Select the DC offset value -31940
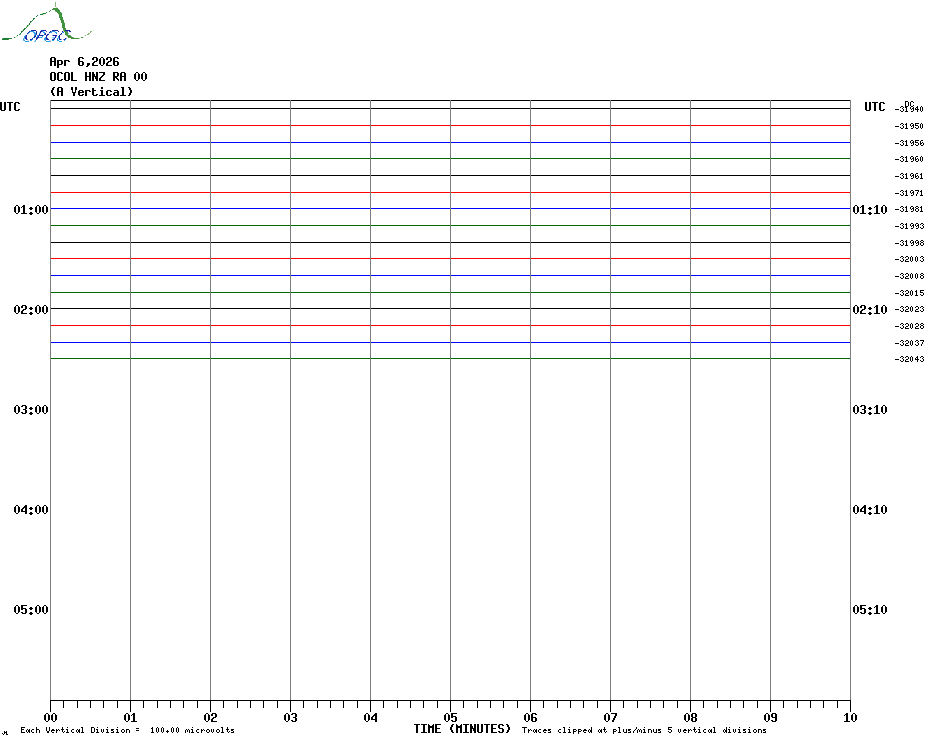The image size is (930, 744). click(910, 110)
